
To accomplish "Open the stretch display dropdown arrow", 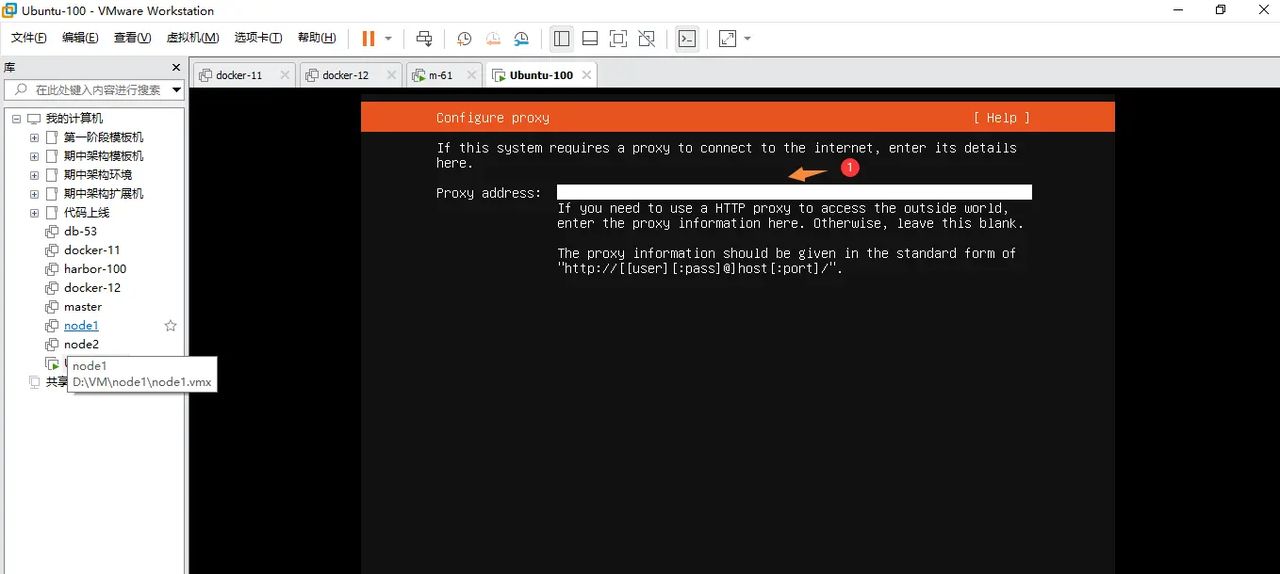I will point(747,38).
